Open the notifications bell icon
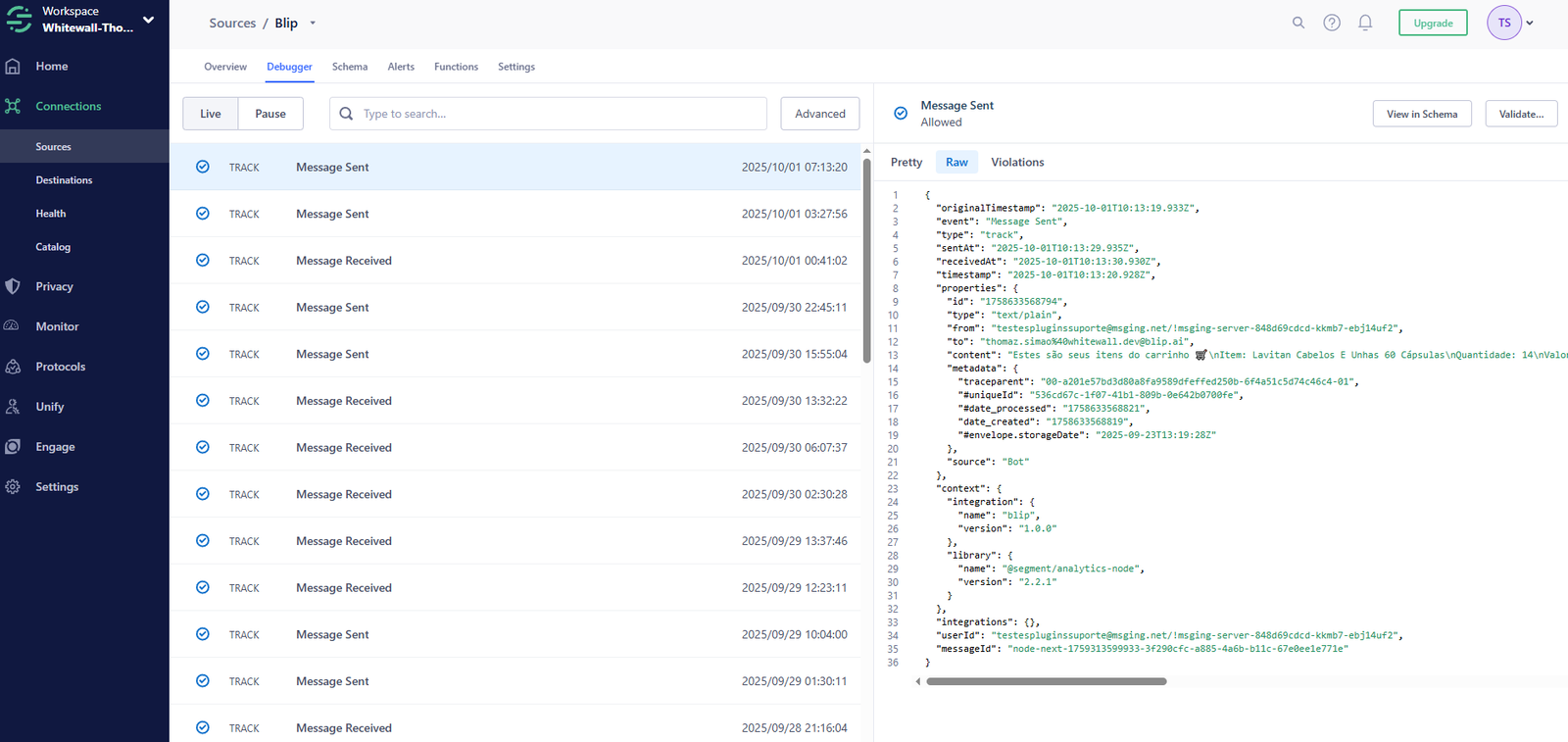Viewport: 1568px width, 742px height. 1365,23
